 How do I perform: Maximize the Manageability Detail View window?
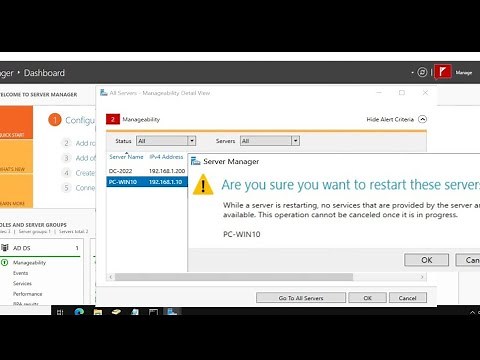(402, 93)
